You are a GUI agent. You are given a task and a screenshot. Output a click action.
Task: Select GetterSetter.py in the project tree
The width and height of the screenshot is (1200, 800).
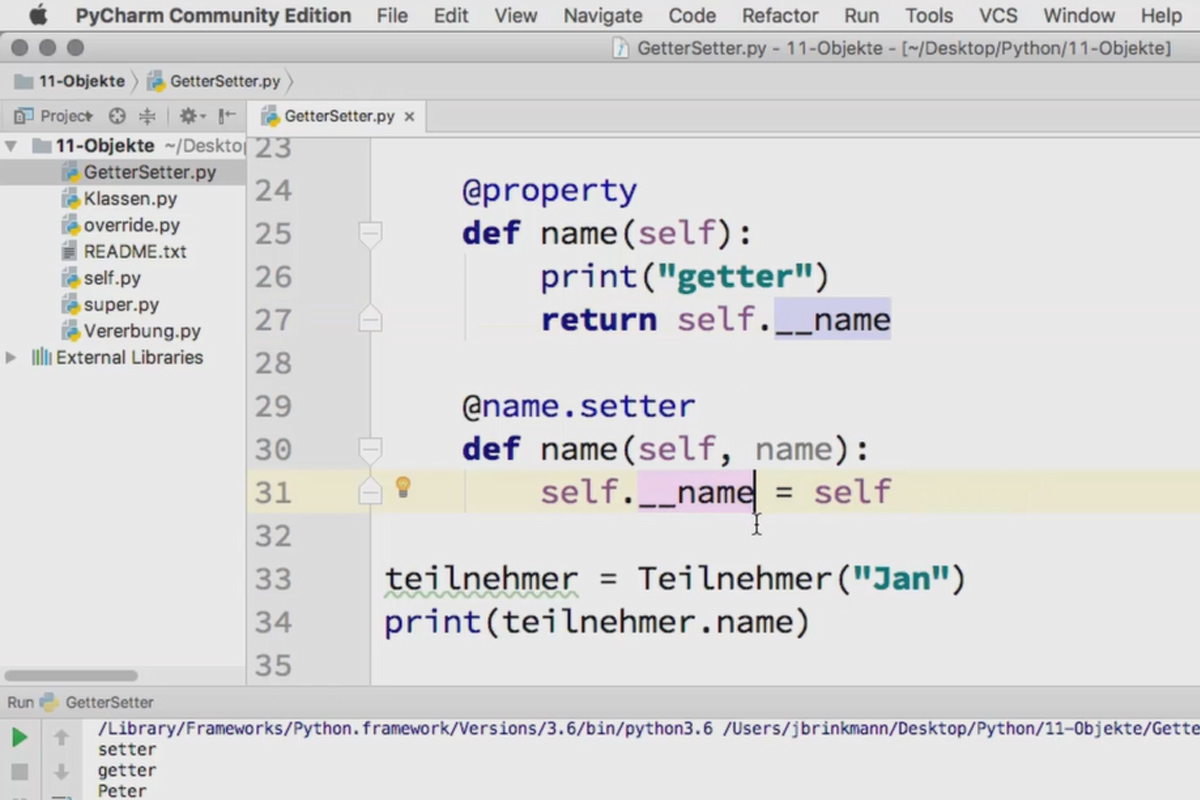click(x=149, y=172)
